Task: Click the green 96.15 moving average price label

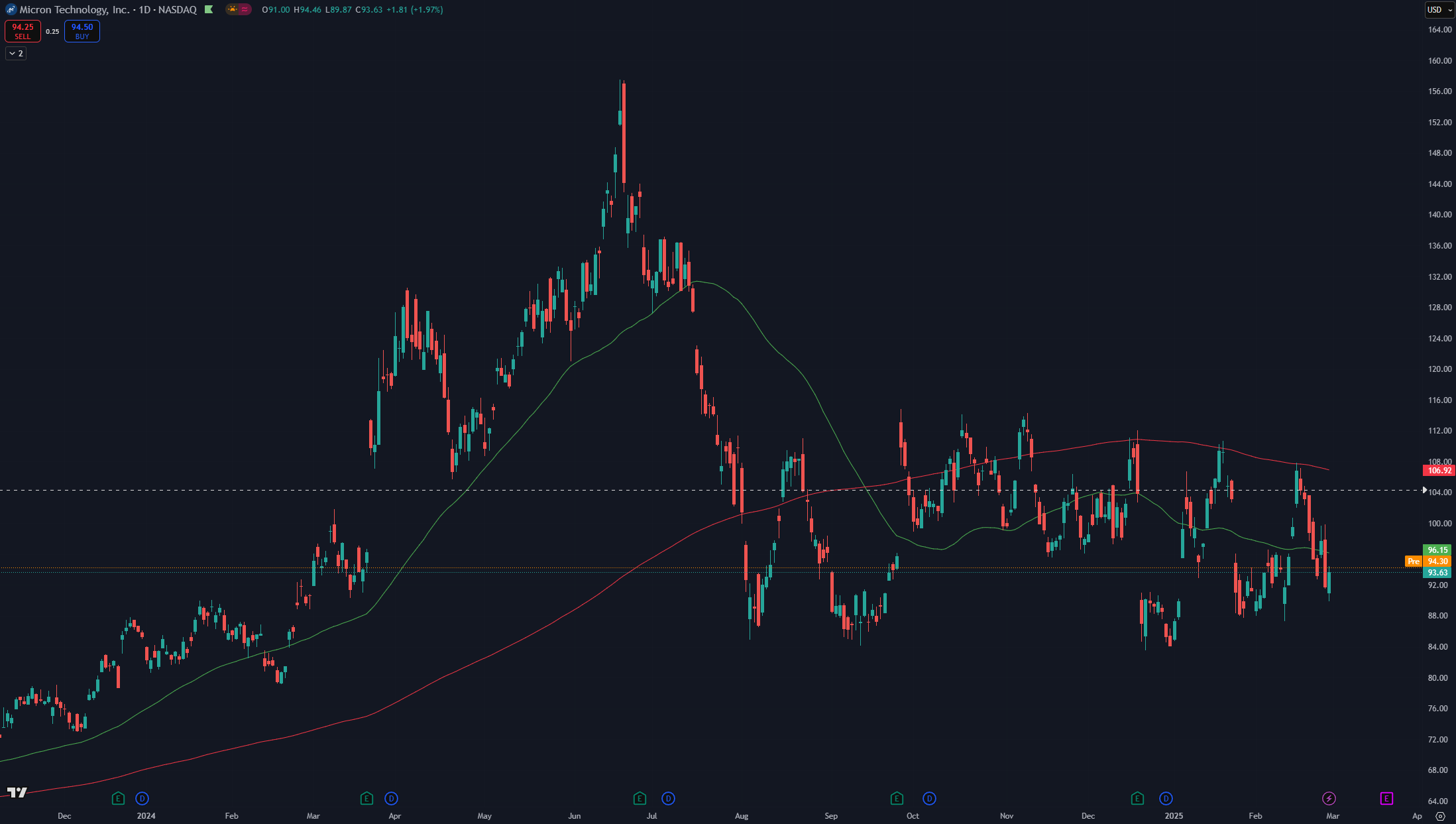Action: pyautogui.click(x=1437, y=550)
